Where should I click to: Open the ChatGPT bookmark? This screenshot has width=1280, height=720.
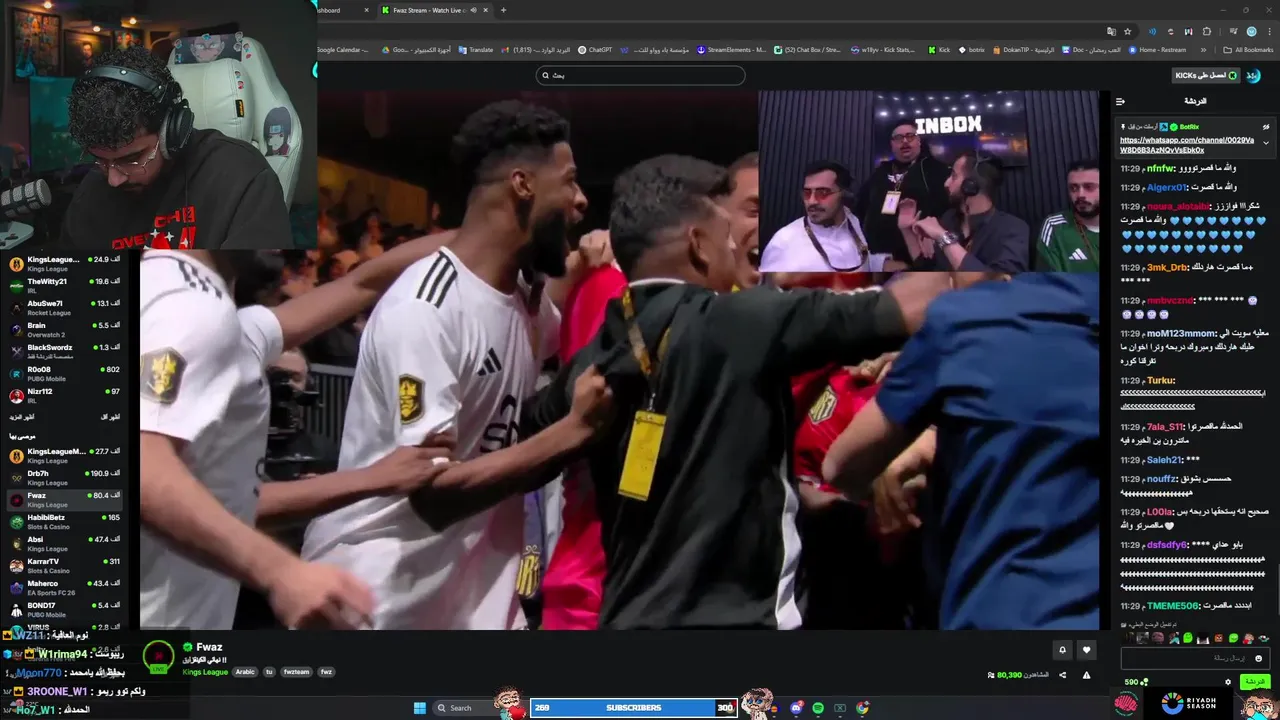pos(596,49)
